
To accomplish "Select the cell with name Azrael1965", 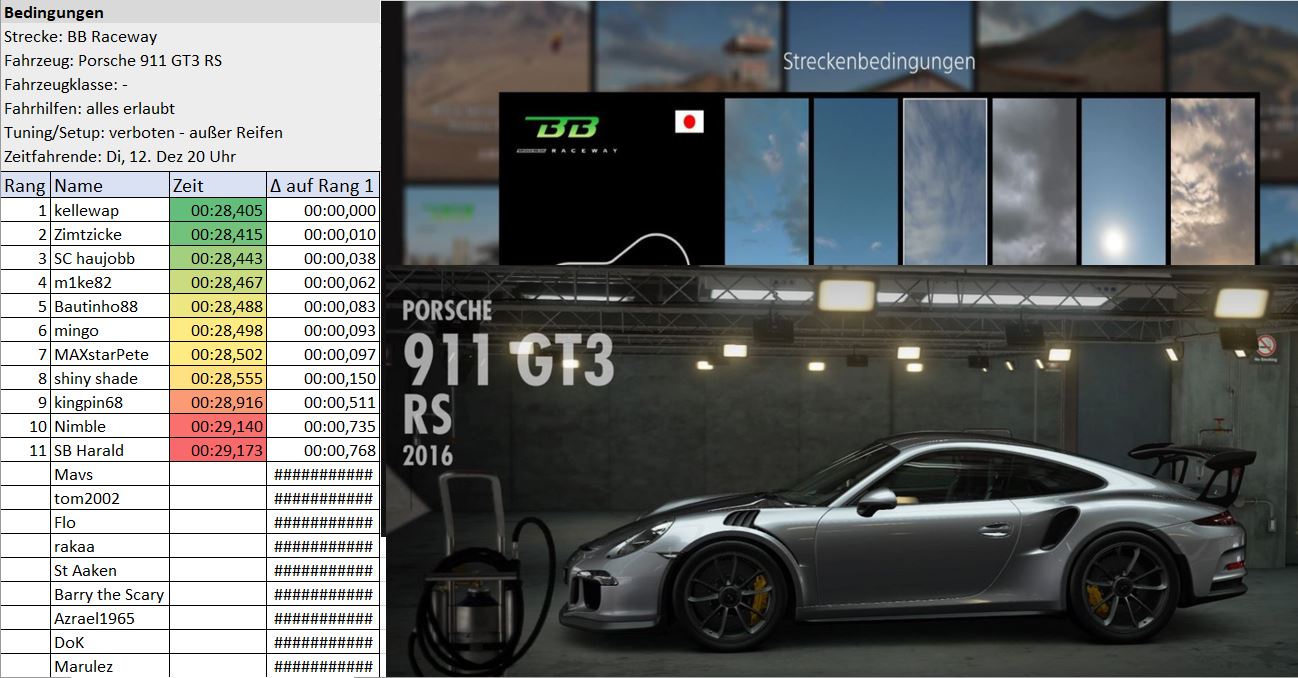I will [110, 618].
